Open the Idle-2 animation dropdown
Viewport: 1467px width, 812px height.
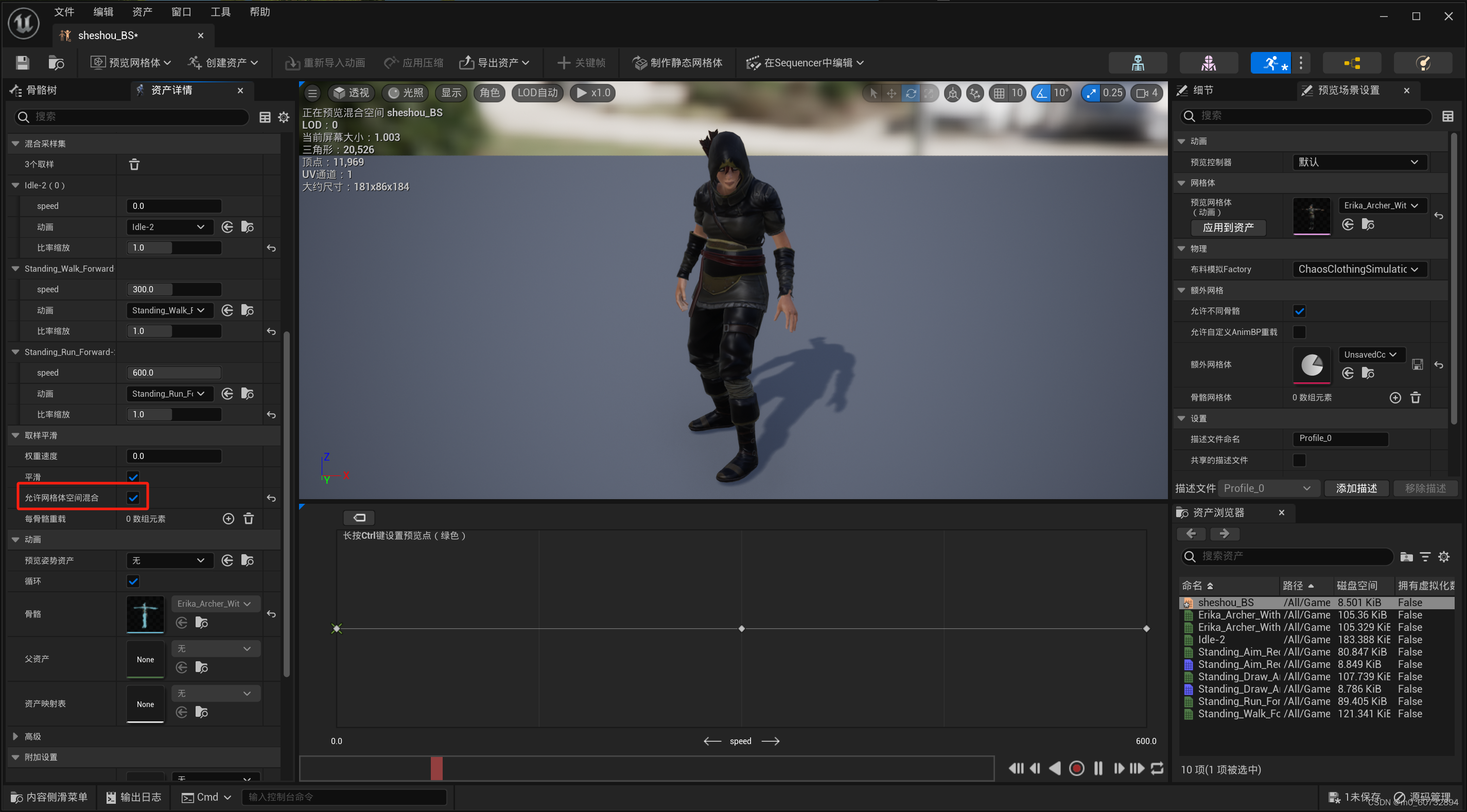[x=168, y=227]
